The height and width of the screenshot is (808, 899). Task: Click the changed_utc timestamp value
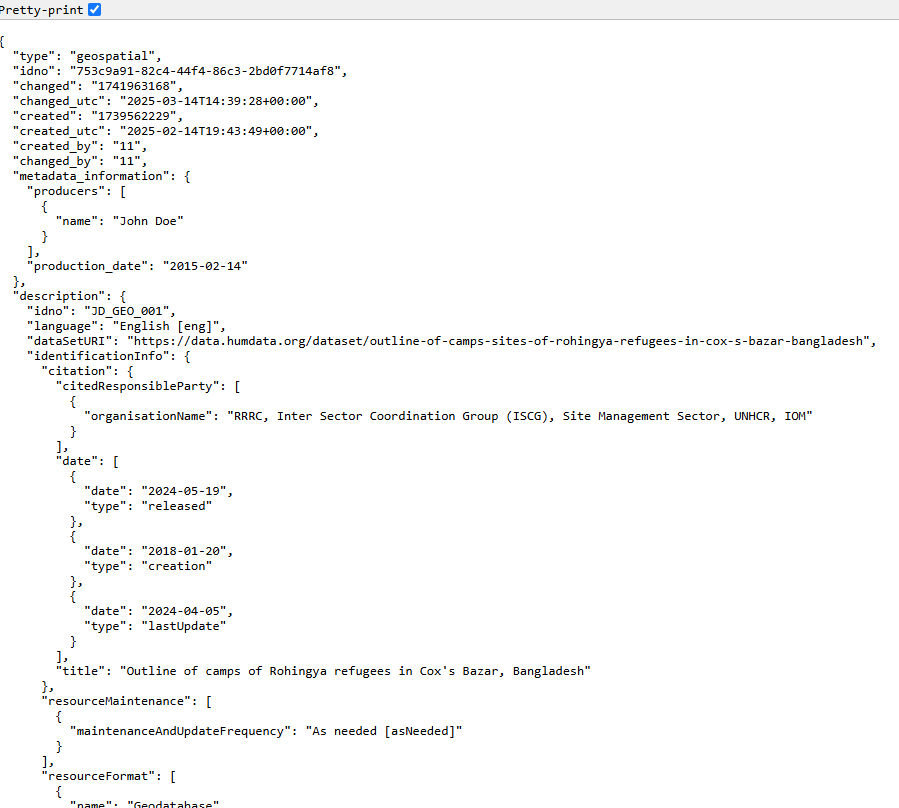tap(218, 101)
